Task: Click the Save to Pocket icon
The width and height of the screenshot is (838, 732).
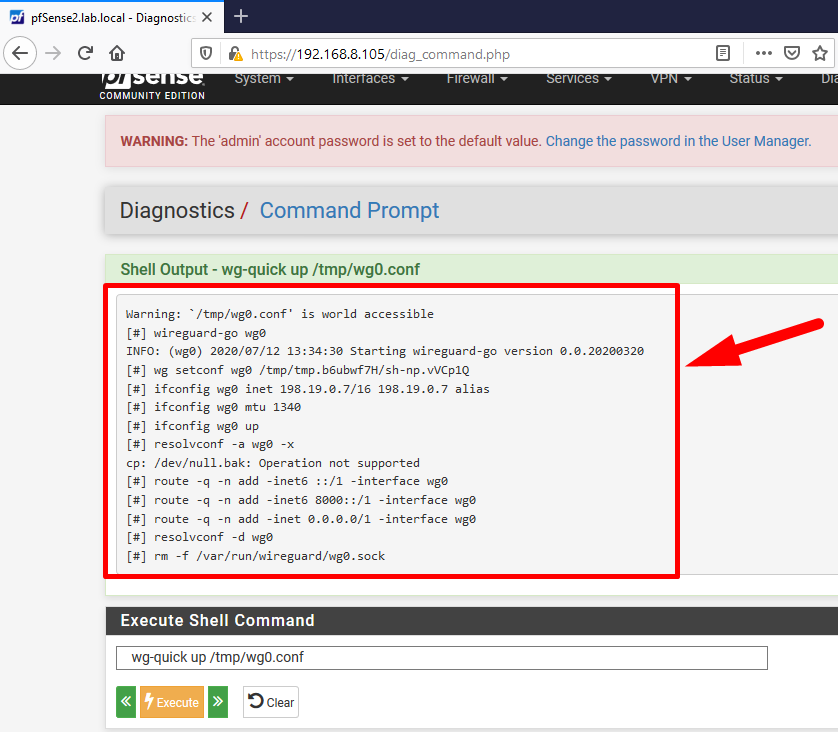Action: pos(792,53)
